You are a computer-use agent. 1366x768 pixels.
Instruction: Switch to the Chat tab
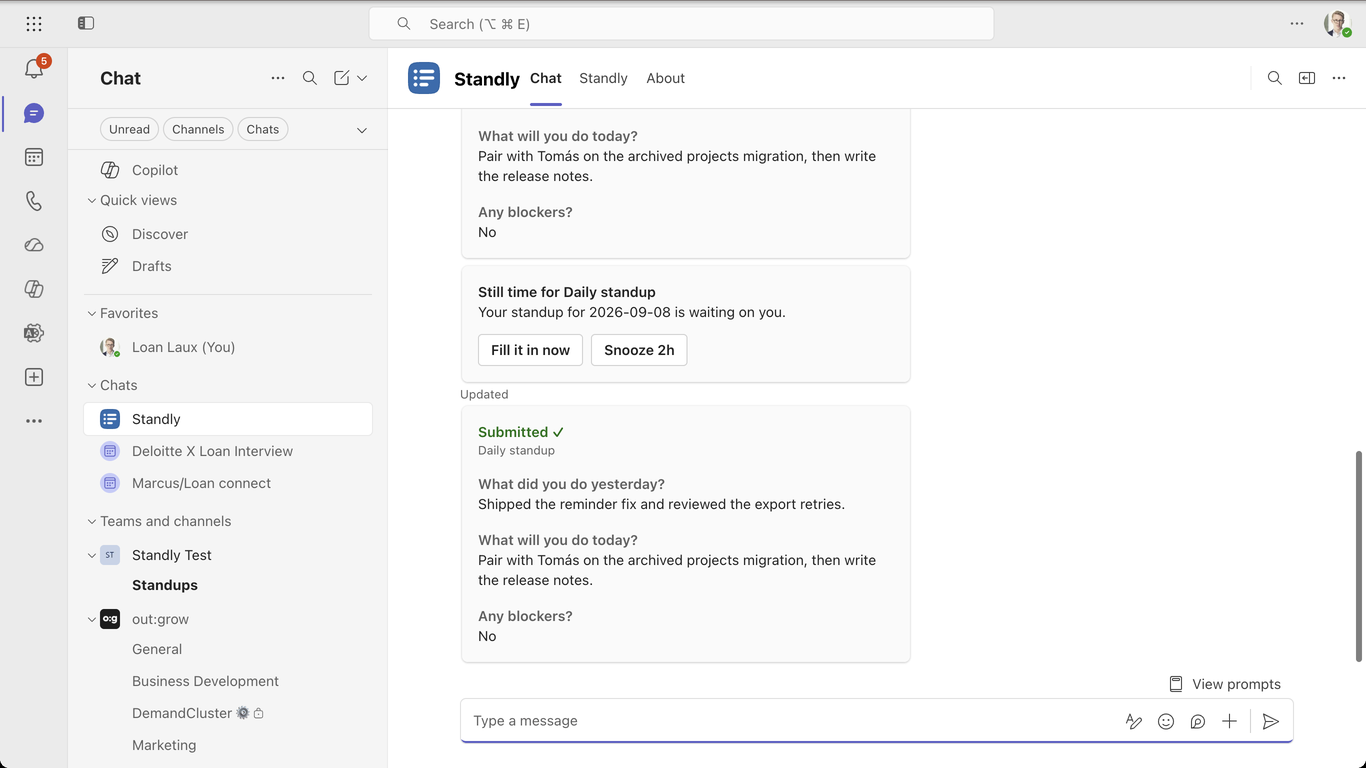coord(546,78)
